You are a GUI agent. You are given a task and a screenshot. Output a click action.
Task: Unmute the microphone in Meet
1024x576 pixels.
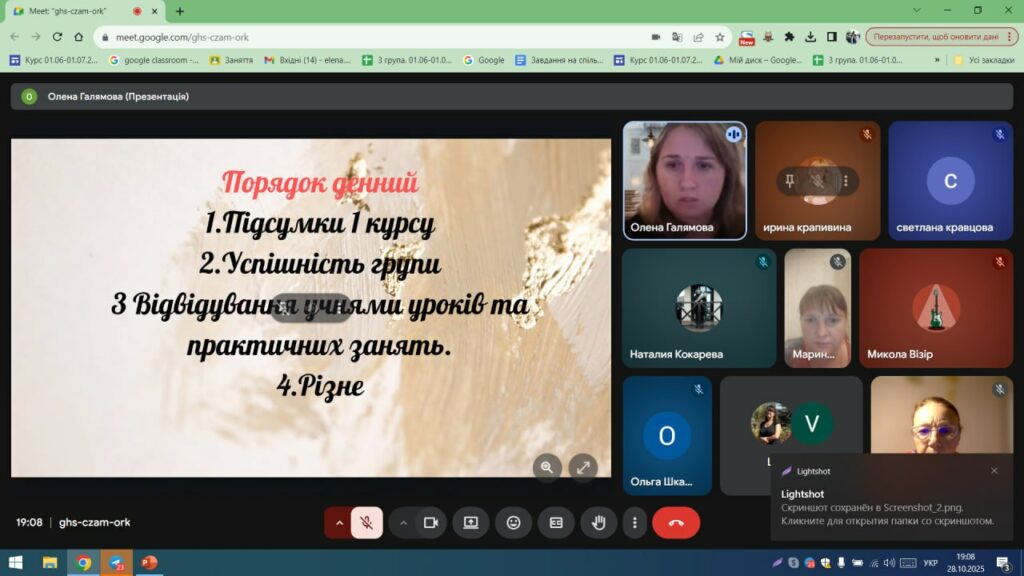(x=367, y=522)
